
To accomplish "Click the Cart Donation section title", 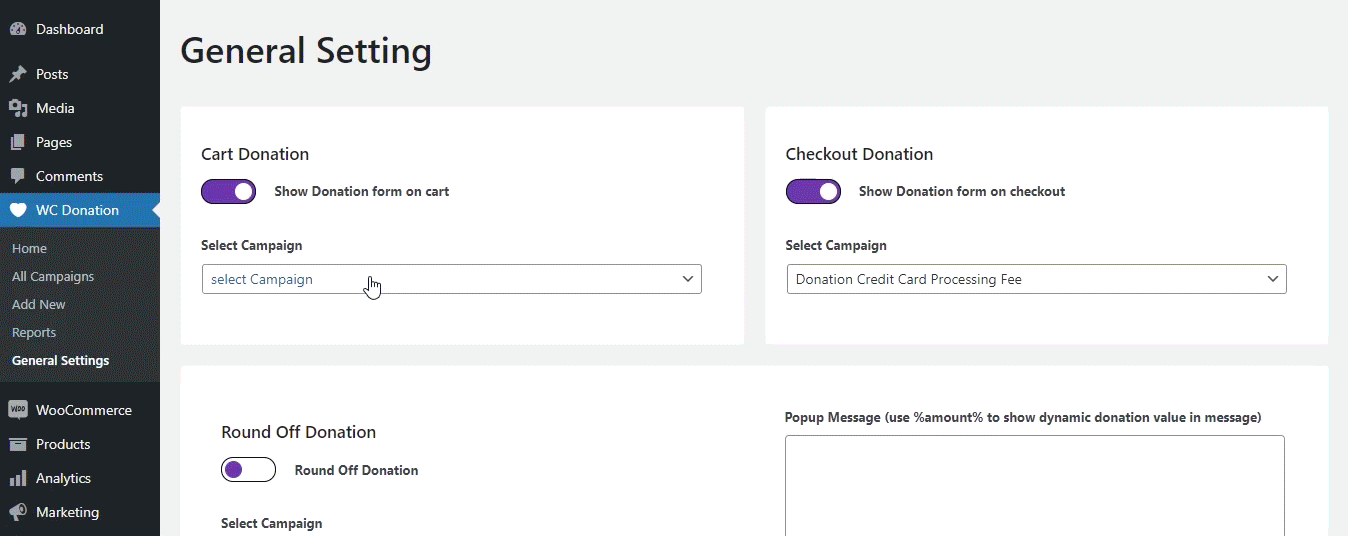I will click(255, 154).
